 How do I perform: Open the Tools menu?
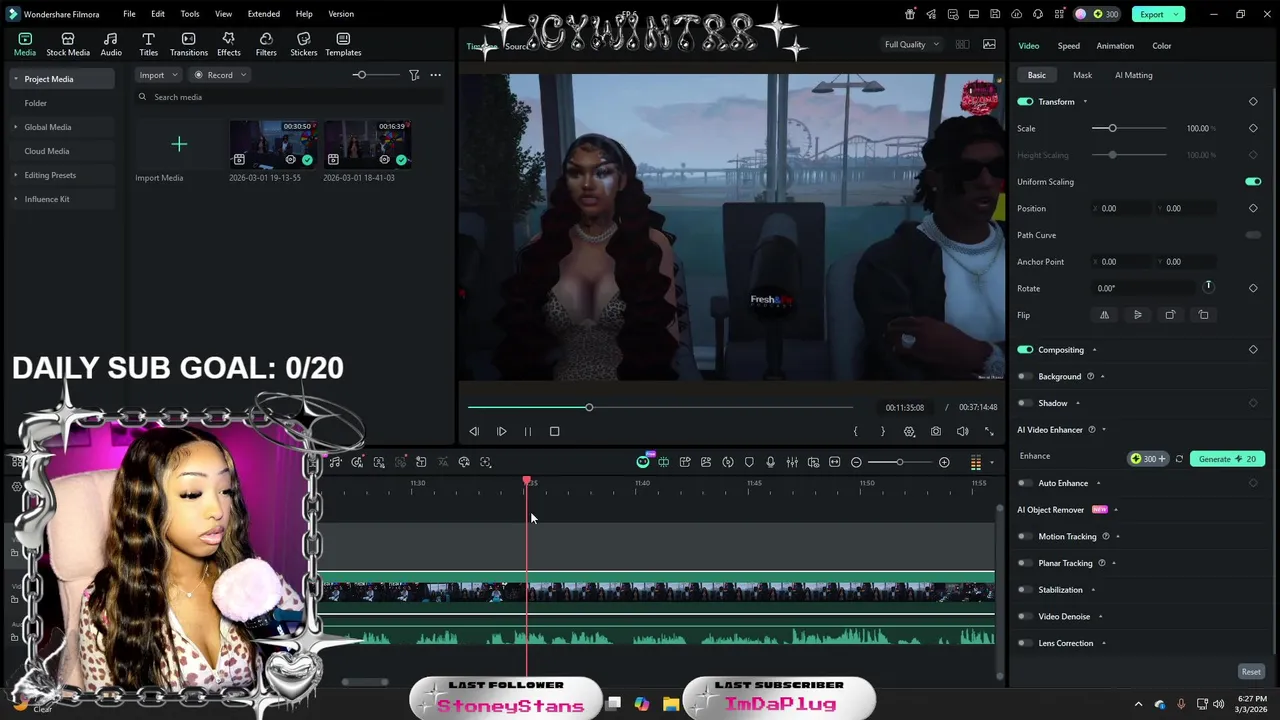(x=190, y=14)
